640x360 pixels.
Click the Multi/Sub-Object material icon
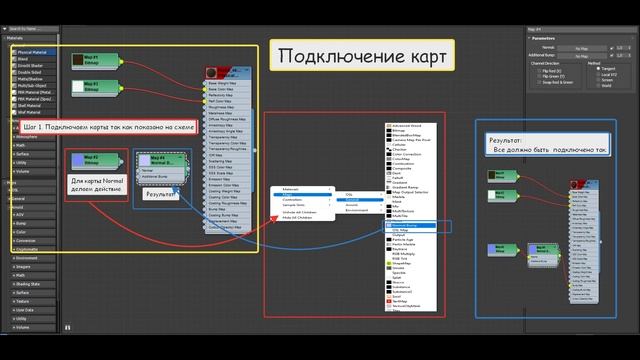click(15, 86)
